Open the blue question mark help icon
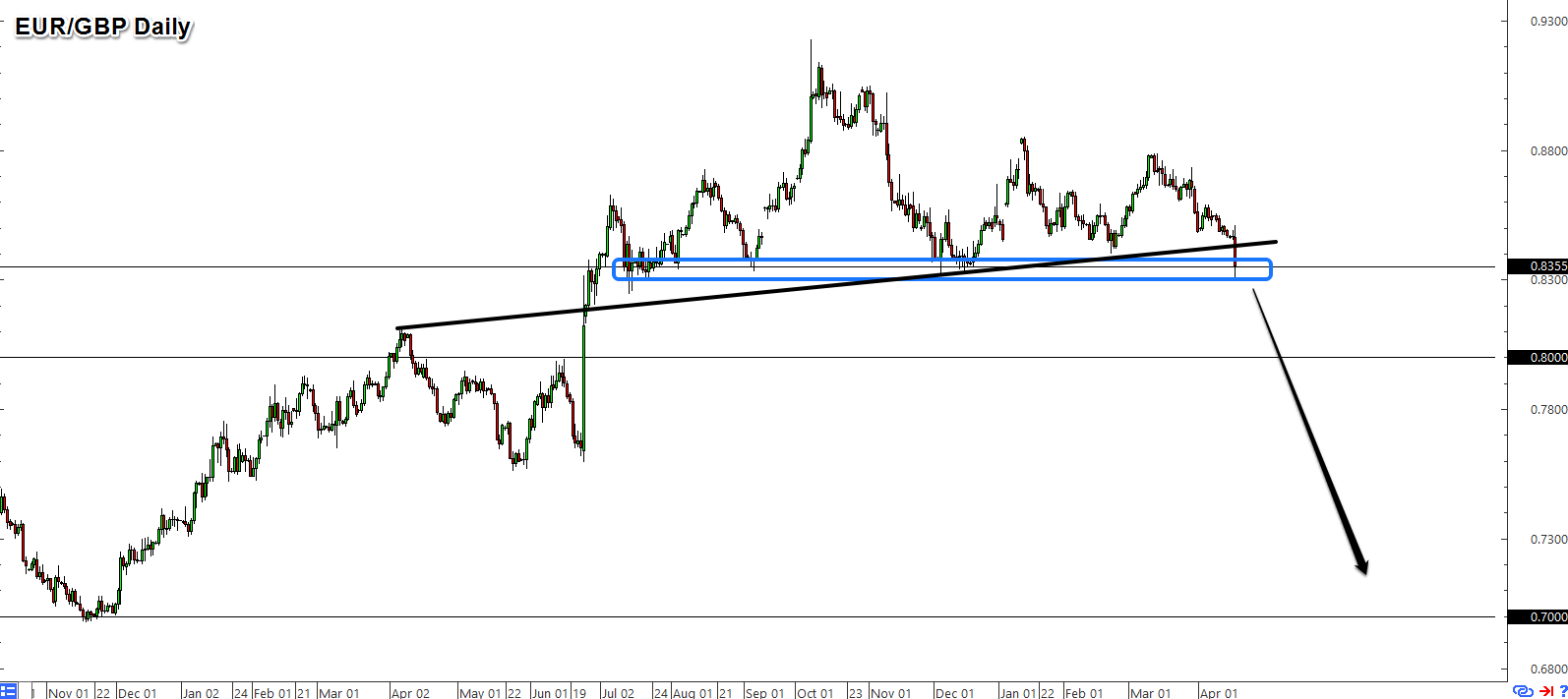1568x699 pixels. pos(1563,692)
